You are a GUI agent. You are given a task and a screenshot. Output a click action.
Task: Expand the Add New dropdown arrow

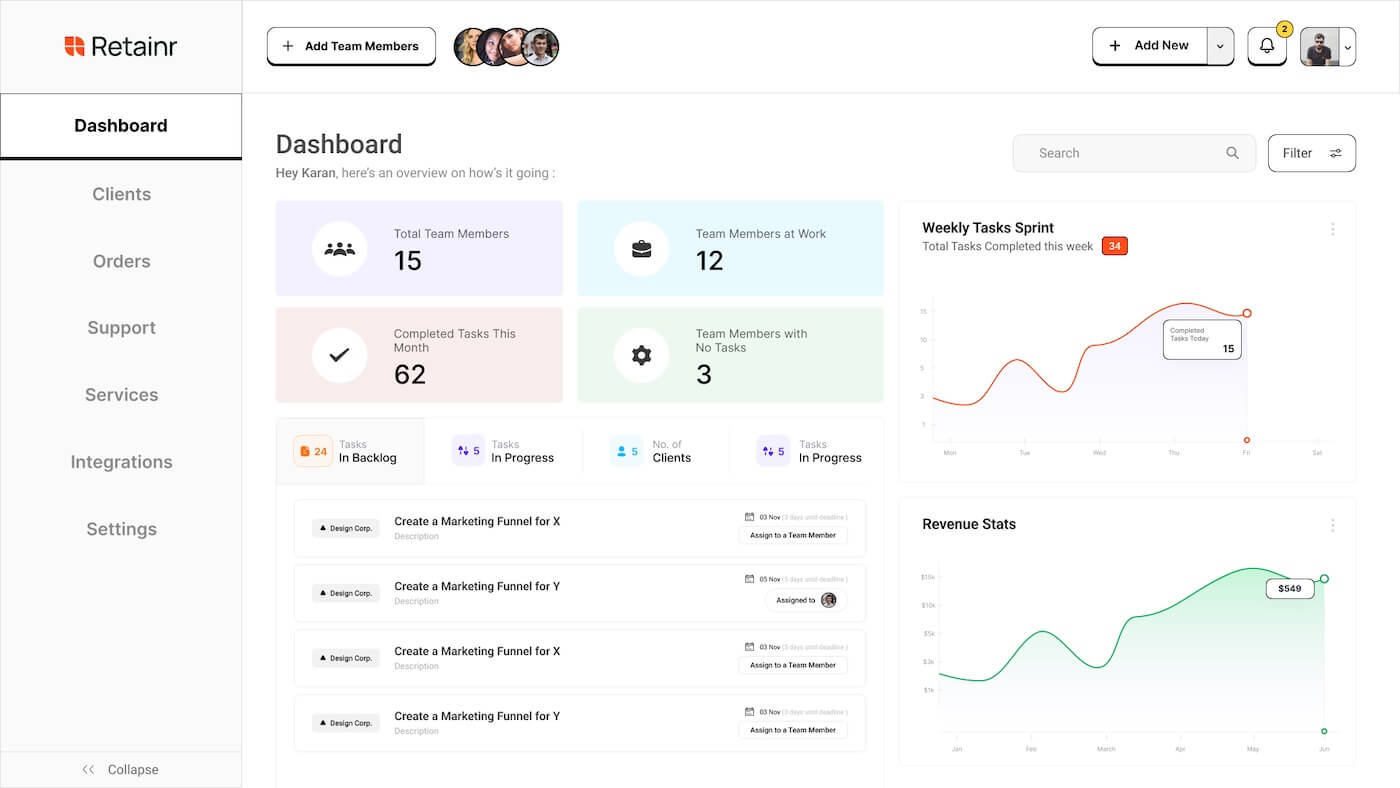pyautogui.click(x=1220, y=46)
